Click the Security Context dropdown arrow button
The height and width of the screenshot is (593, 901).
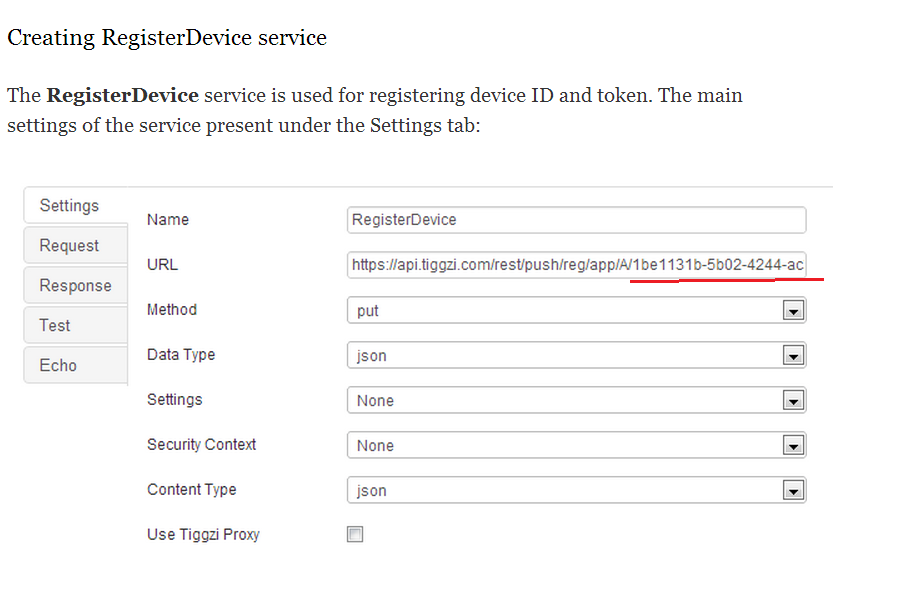793,446
